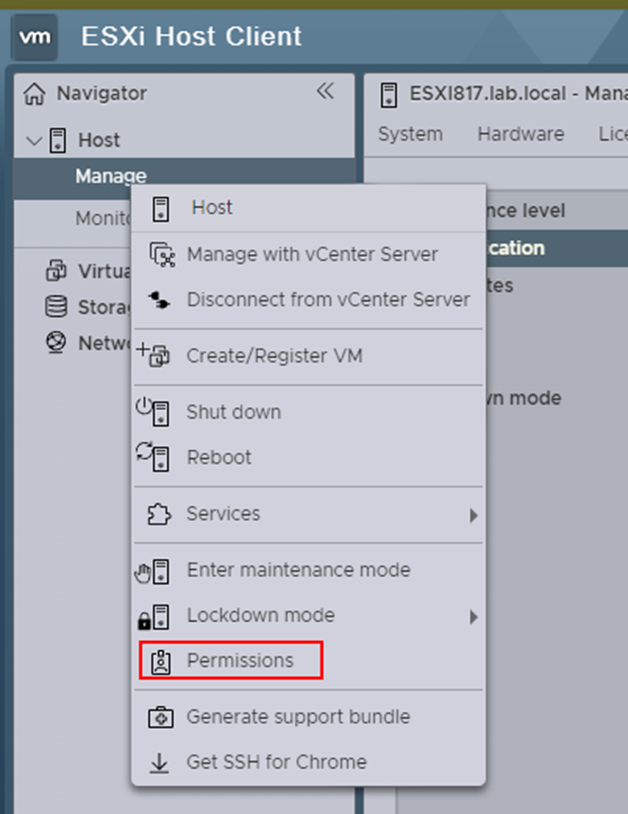Expand the Services submenu arrow
Viewport: 628px width, 814px height.
[473, 516]
